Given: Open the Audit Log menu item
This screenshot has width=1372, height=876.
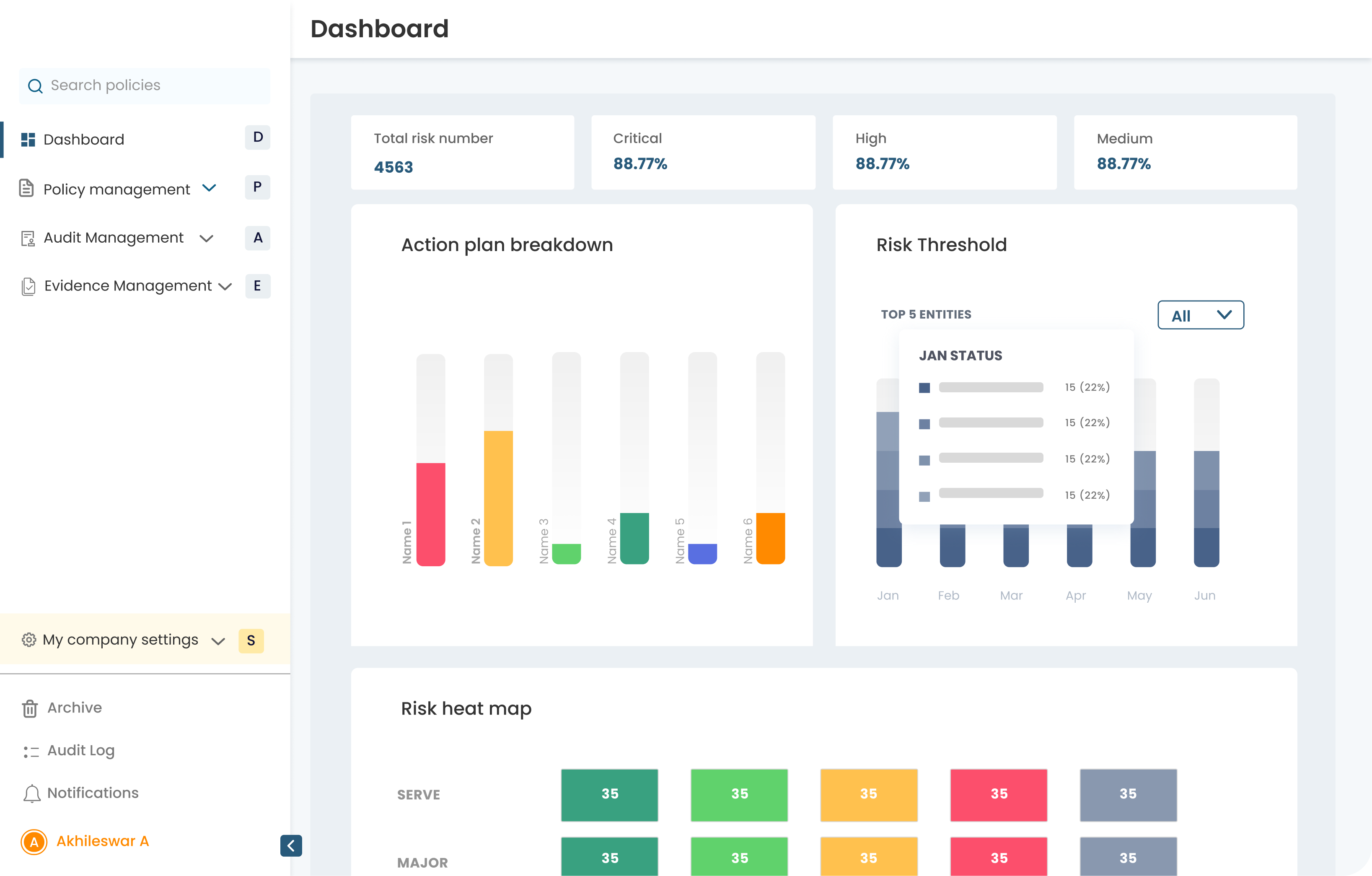Looking at the screenshot, I should pos(81,751).
